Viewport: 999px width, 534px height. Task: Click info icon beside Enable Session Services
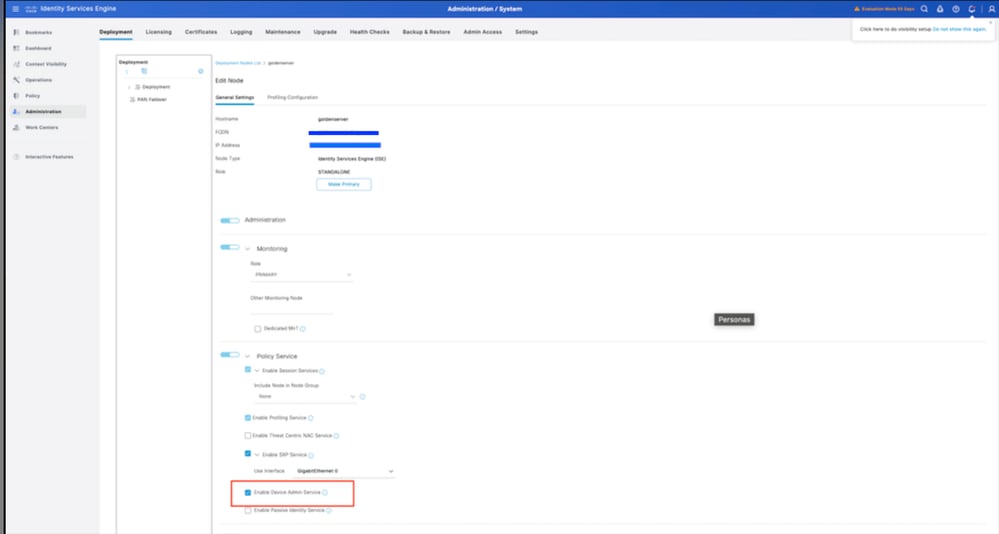[x=322, y=371]
